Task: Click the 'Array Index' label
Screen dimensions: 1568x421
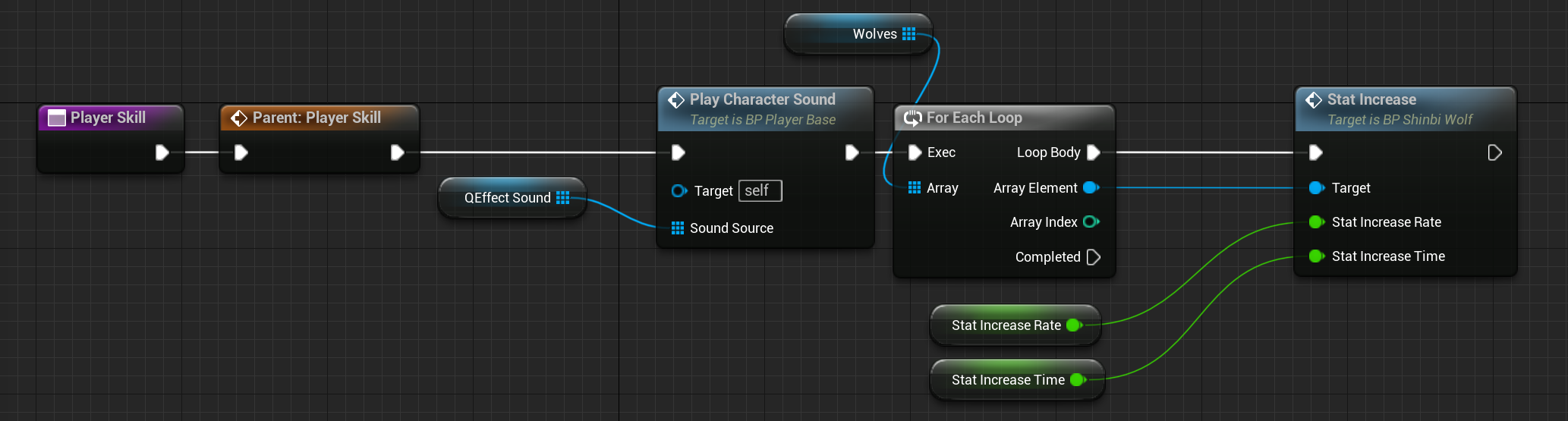Action: coord(1044,221)
